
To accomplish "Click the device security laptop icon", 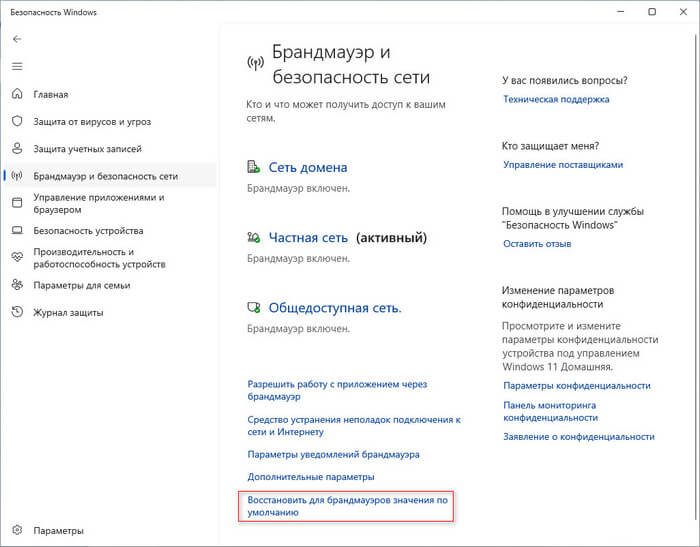I will (x=17, y=230).
